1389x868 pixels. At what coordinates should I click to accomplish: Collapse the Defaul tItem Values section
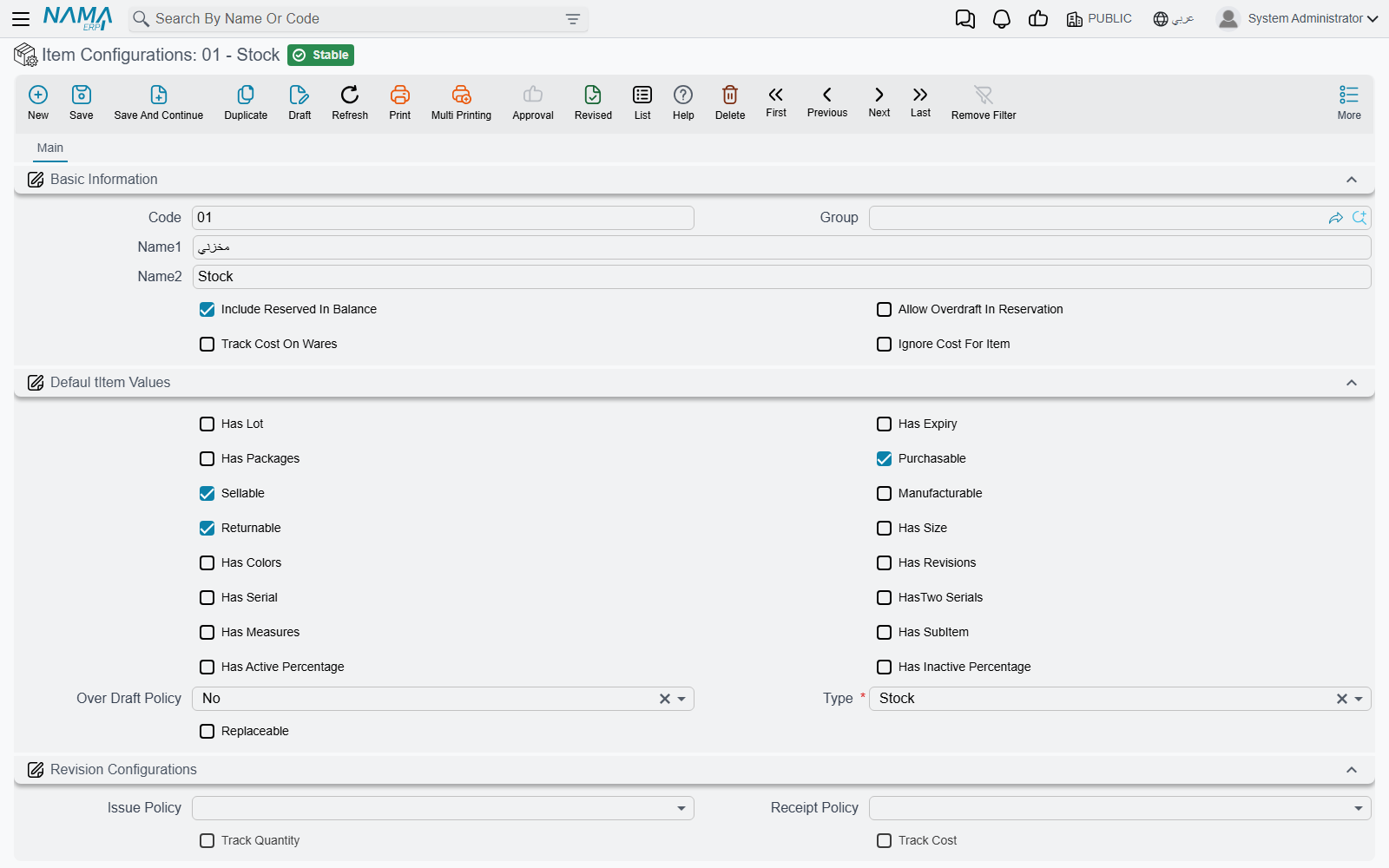pyautogui.click(x=1352, y=383)
